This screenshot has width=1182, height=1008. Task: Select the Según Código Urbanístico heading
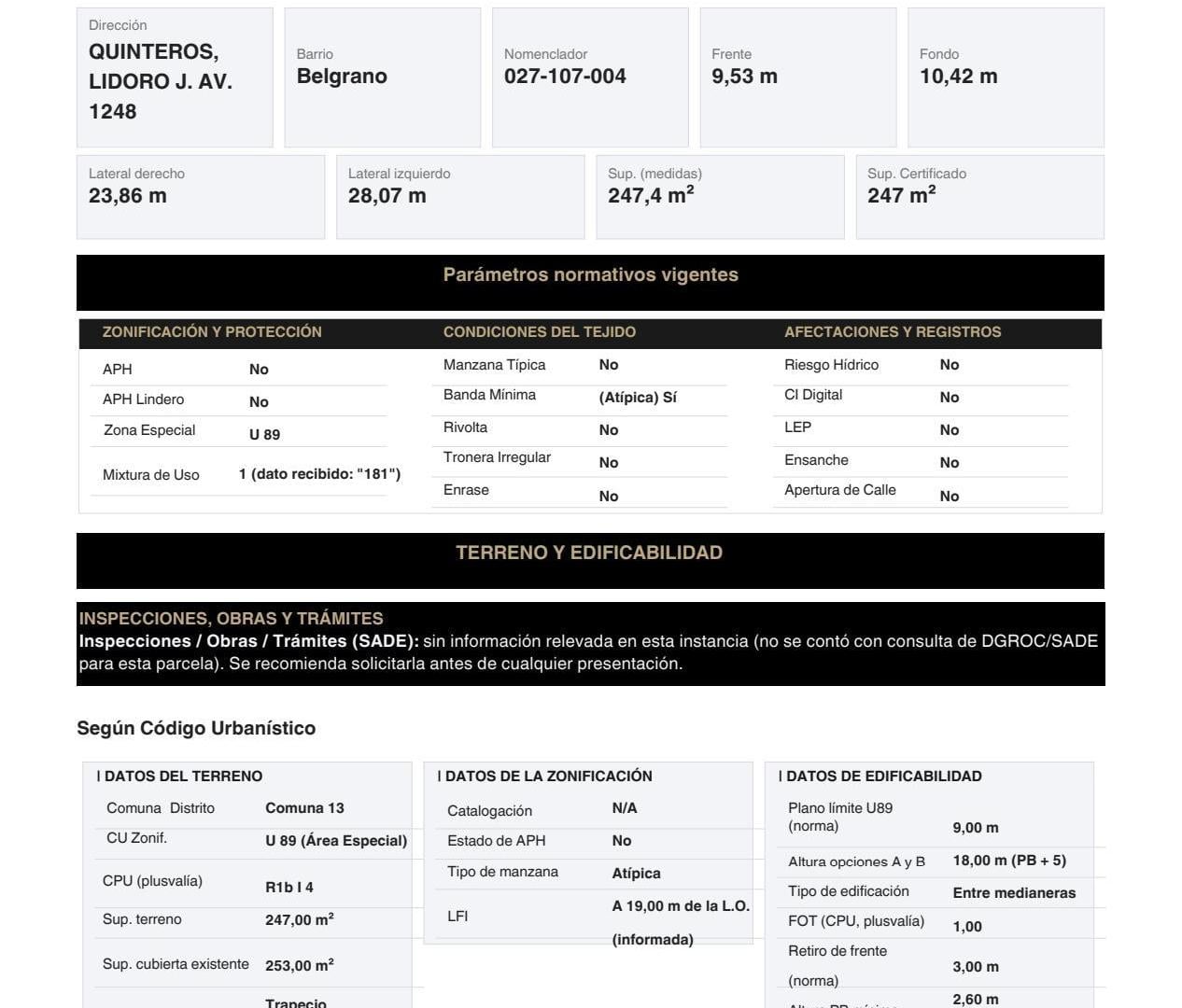point(196,728)
